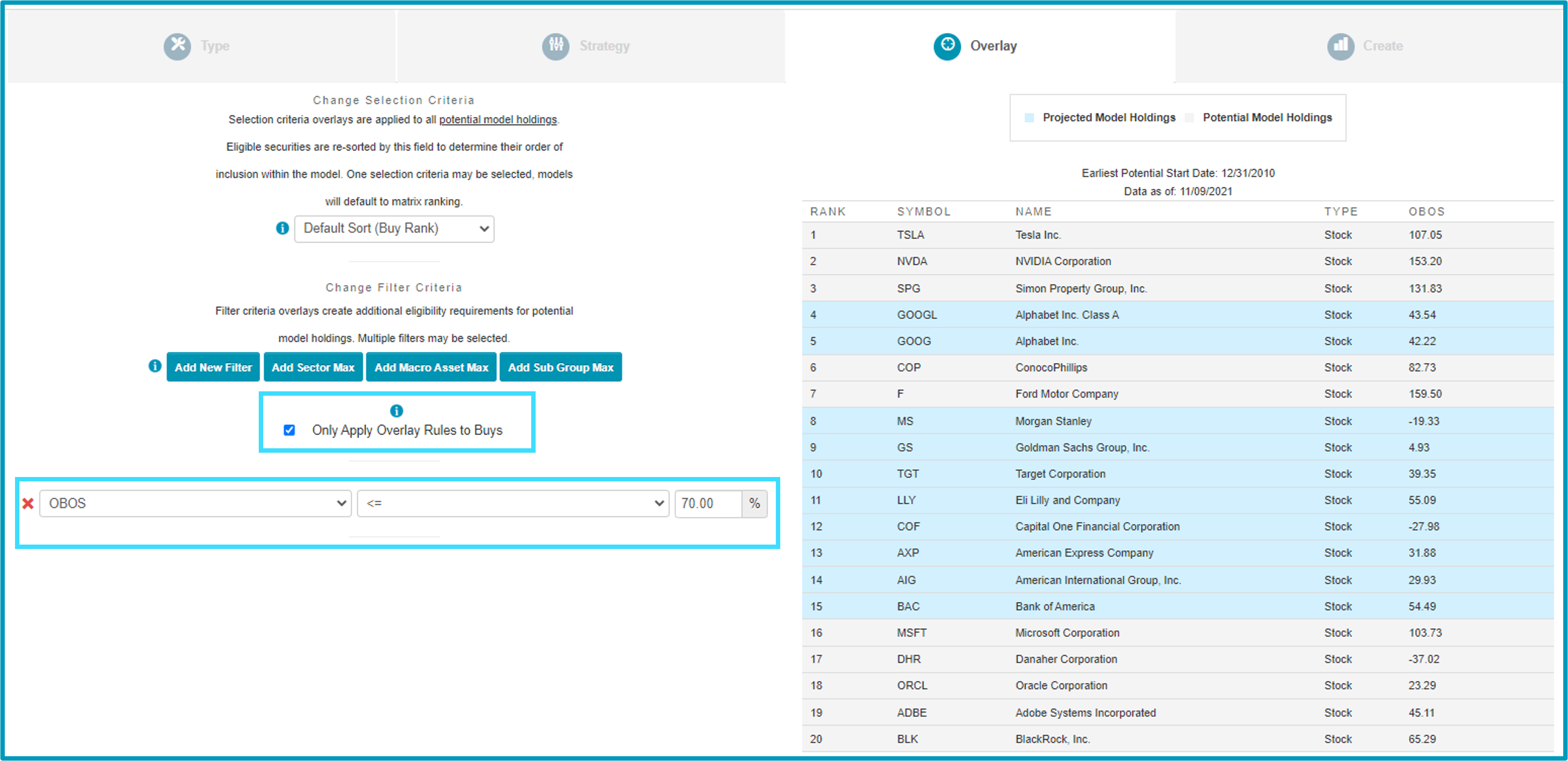Click Bank of America name cell
The height and width of the screenshot is (761, 1568).
pyautogui.click(x=1054, y=606)
